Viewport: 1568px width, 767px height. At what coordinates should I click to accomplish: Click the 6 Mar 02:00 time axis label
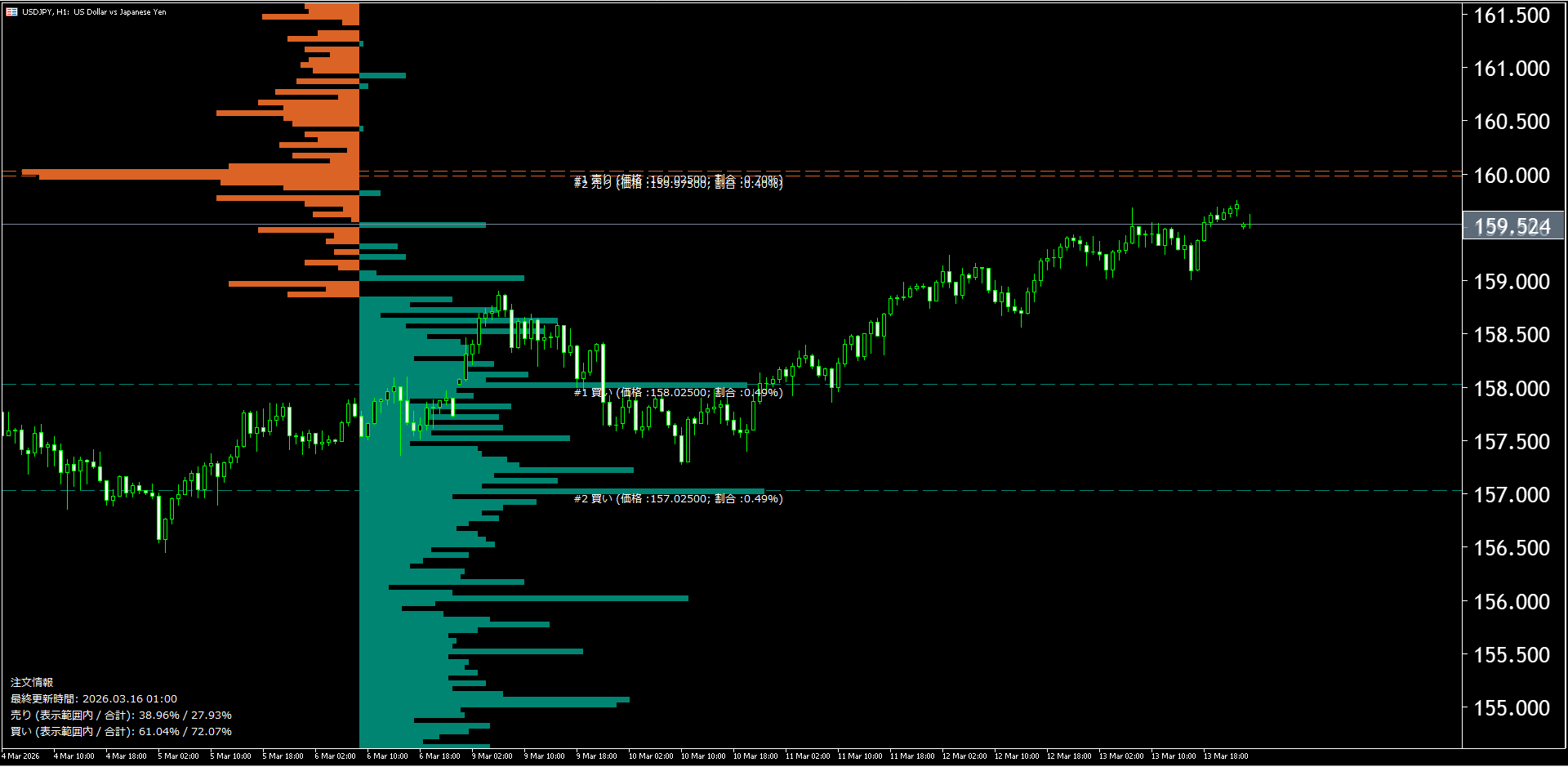335,756
